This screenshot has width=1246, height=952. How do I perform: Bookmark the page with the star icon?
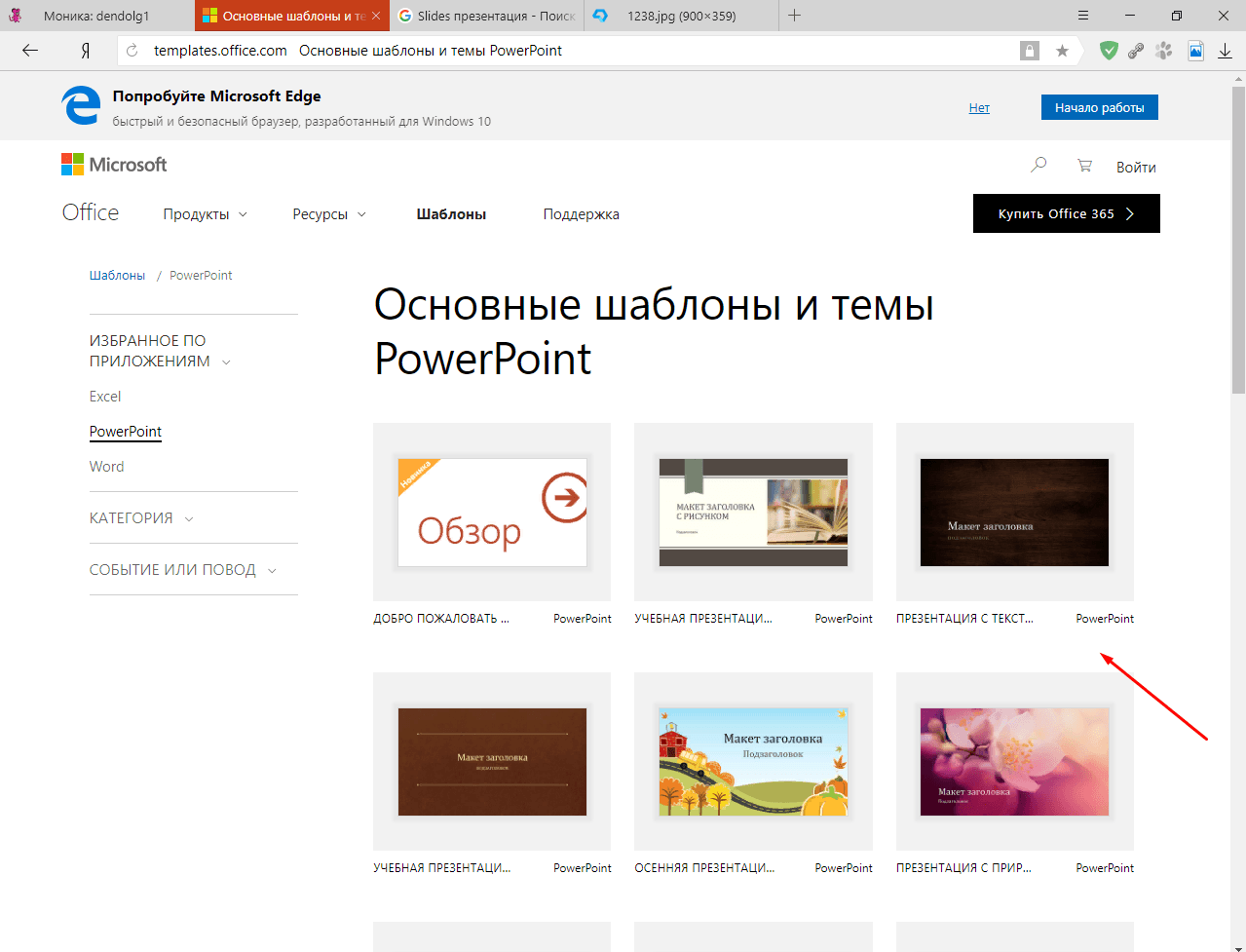click(1062, 51)
